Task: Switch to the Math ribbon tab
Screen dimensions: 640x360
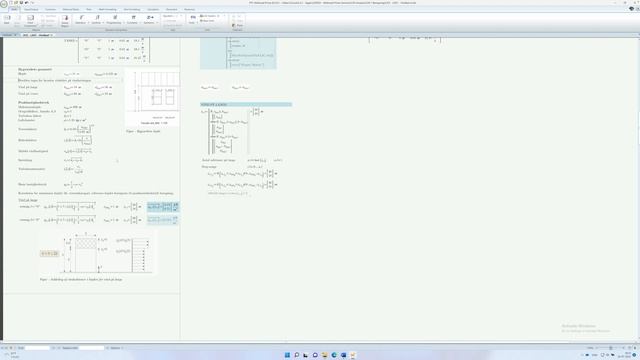Action: [x=14, y=9]
